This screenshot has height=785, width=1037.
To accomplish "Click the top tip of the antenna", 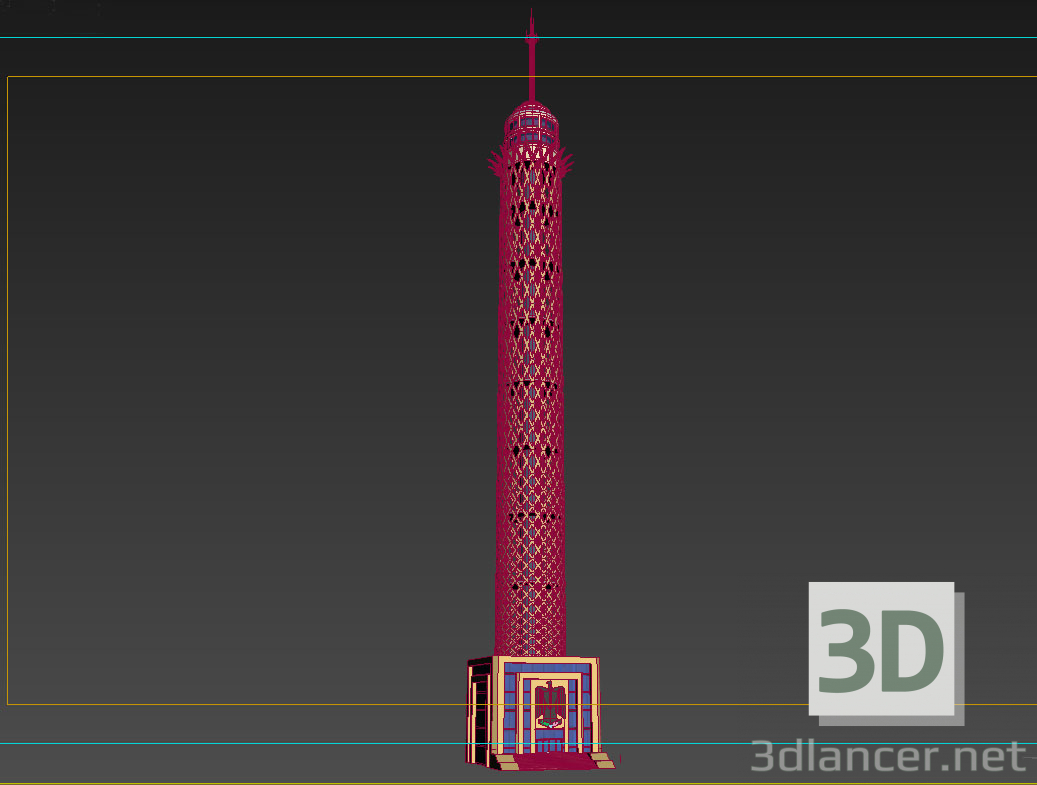I will click(531, 12).
